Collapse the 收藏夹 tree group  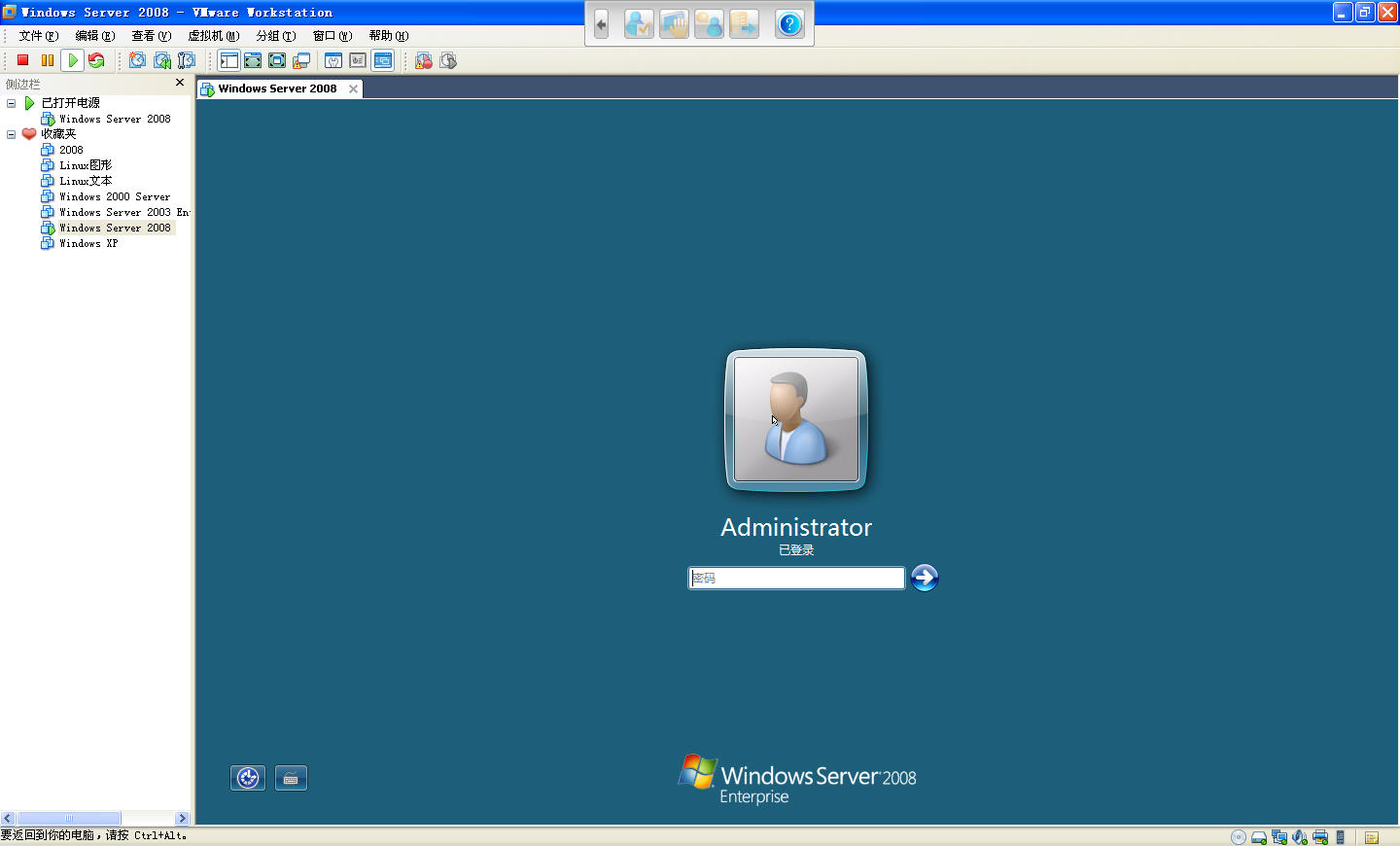(12, 134)
